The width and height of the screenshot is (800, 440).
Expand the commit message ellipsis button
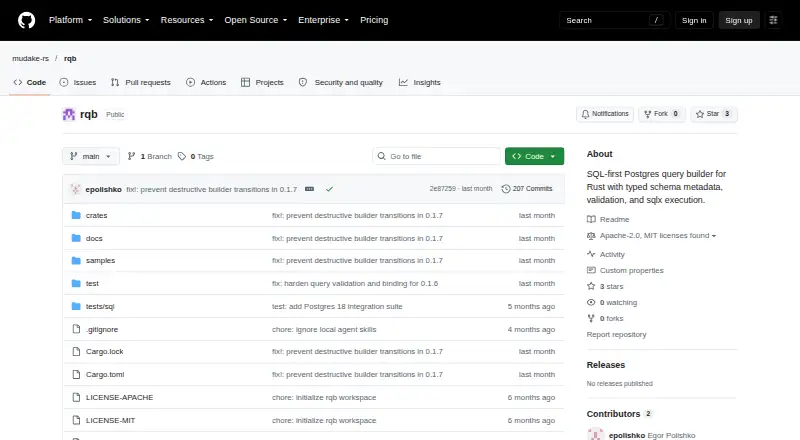310,189
